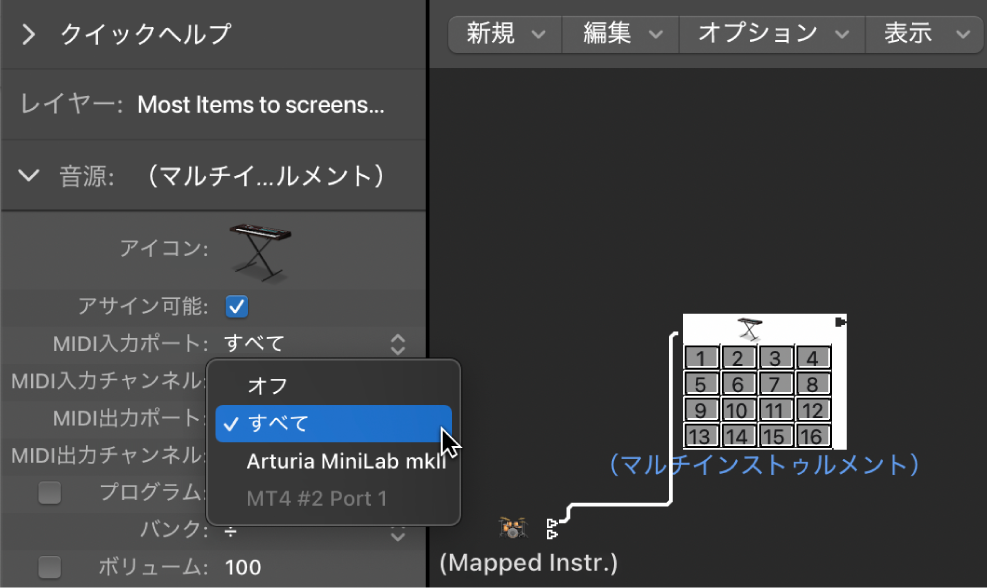
Task: Enable channel 10 on the multi-instrument
Action: (738, 410)
